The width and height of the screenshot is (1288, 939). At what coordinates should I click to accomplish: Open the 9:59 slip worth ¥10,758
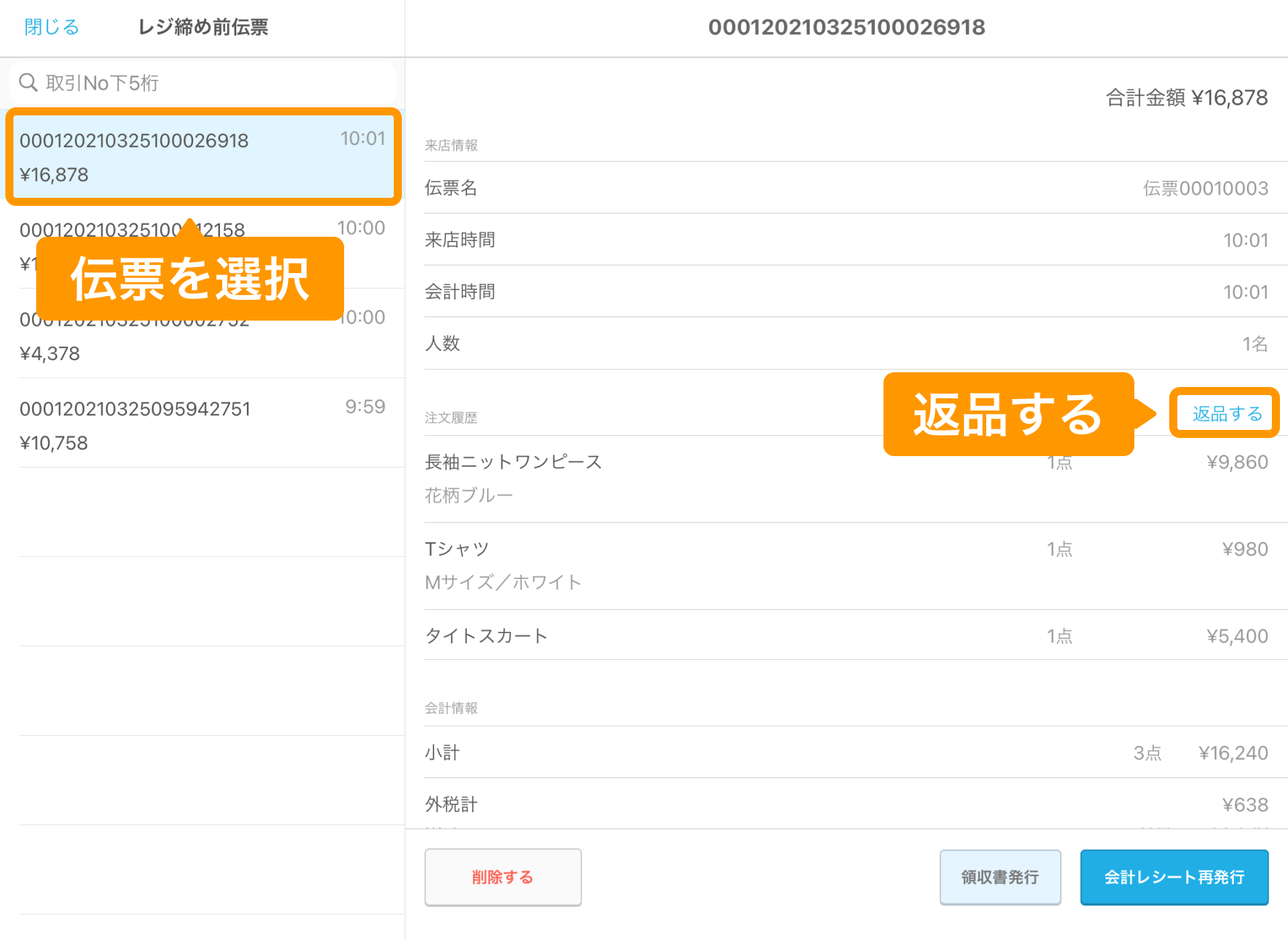coord(201,424)
